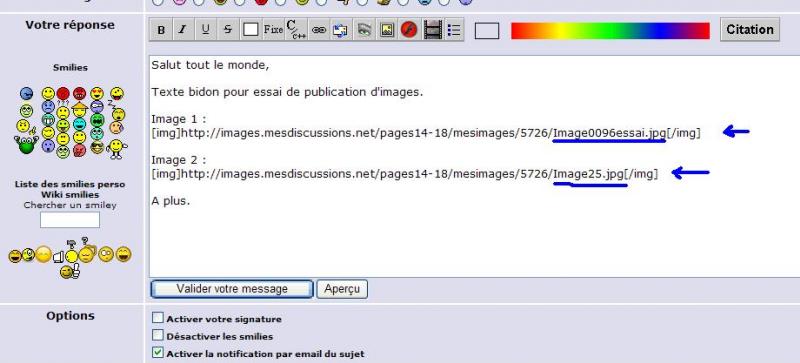The width and height of the screenshot is (800, 363).
Task: Apply strikethrough formatting with S button
Action: tap(228, 30)
